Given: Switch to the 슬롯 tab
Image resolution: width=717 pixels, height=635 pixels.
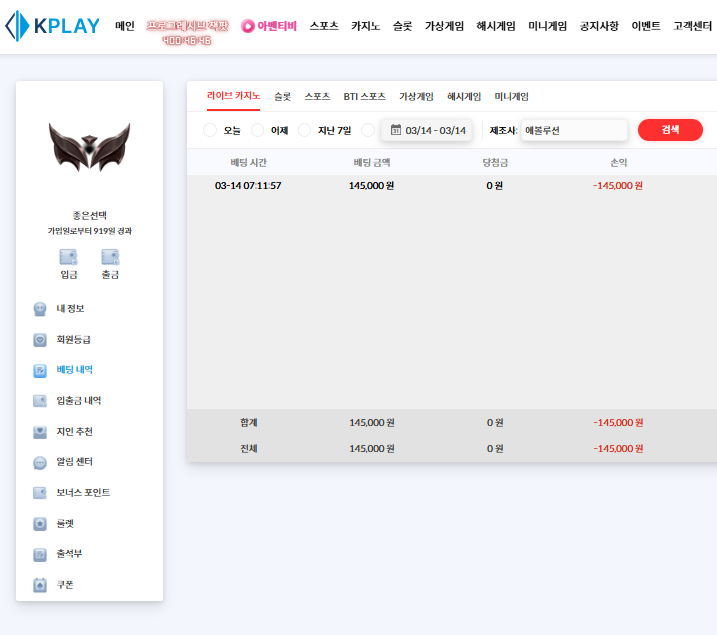Looking at the screenshot, I should [282, 97].
